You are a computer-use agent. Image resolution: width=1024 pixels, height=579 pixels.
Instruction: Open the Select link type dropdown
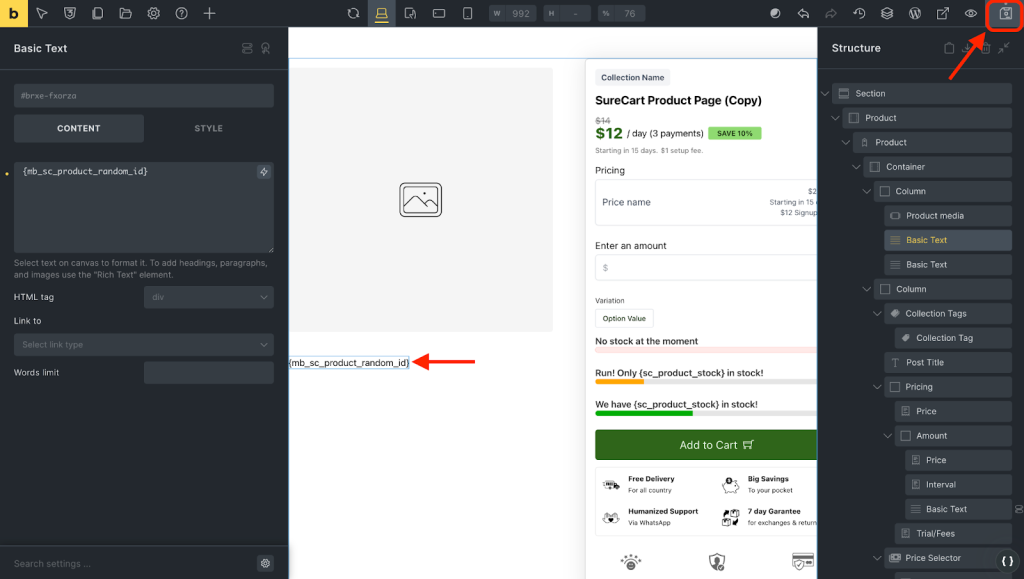pyautogui.click(x=143, y=345)
